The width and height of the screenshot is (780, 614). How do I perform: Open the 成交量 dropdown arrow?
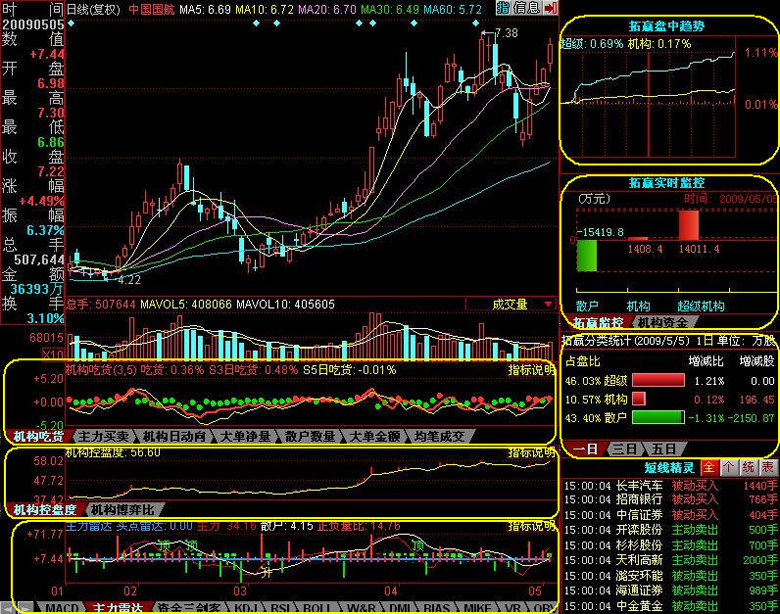548,304
